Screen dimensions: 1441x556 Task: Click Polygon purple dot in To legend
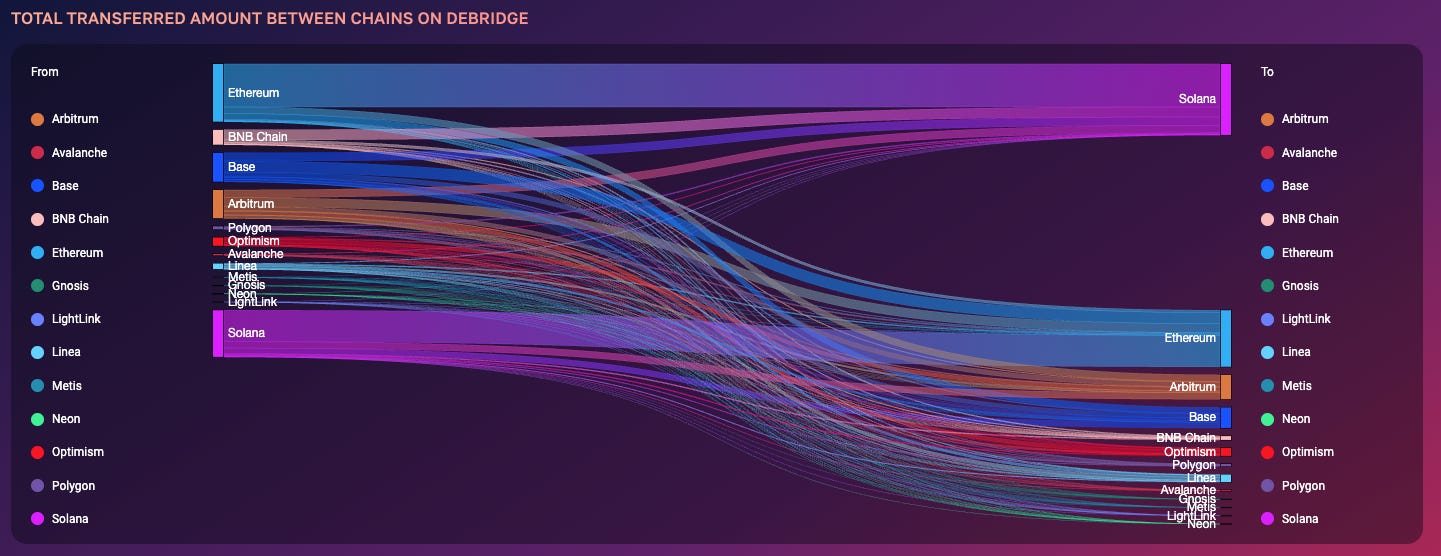tap(1268, 486)
